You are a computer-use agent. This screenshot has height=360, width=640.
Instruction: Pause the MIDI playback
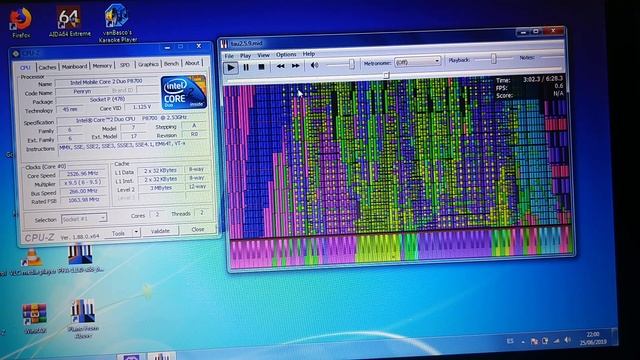(x=246, y=67)
